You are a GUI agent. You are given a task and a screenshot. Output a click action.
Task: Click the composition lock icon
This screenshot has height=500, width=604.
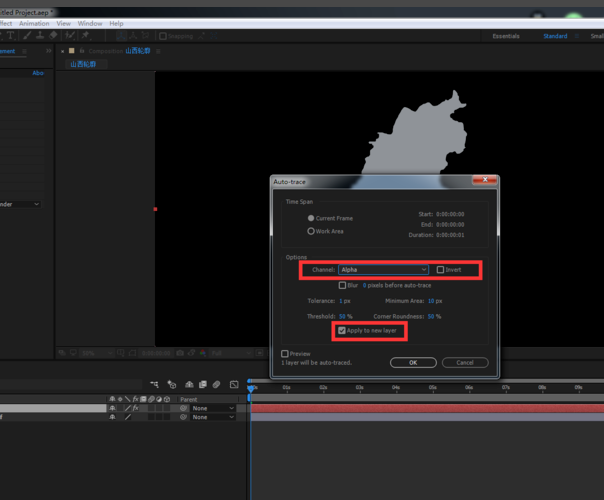(82, 50)
